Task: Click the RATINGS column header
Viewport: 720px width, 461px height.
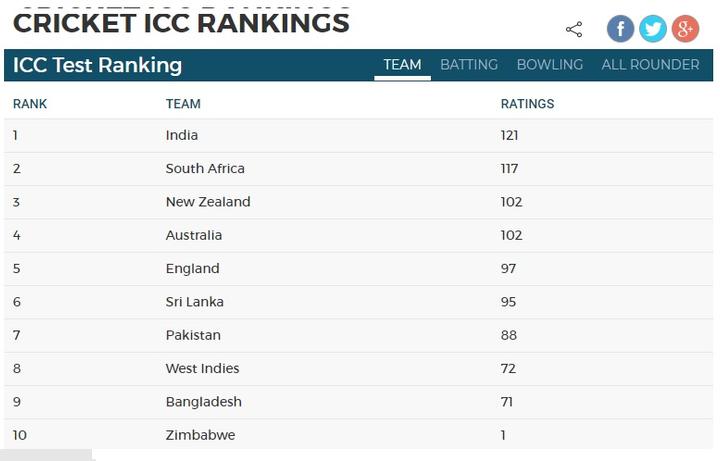Action: click(x=527, y=104)
